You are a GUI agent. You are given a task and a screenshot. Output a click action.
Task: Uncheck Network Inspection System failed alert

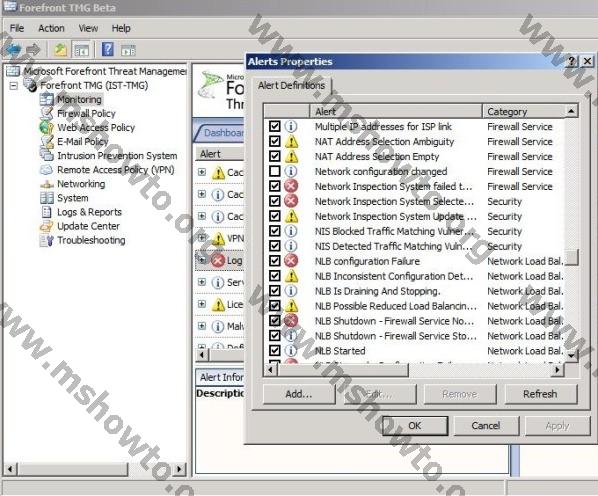pos(275,186)
